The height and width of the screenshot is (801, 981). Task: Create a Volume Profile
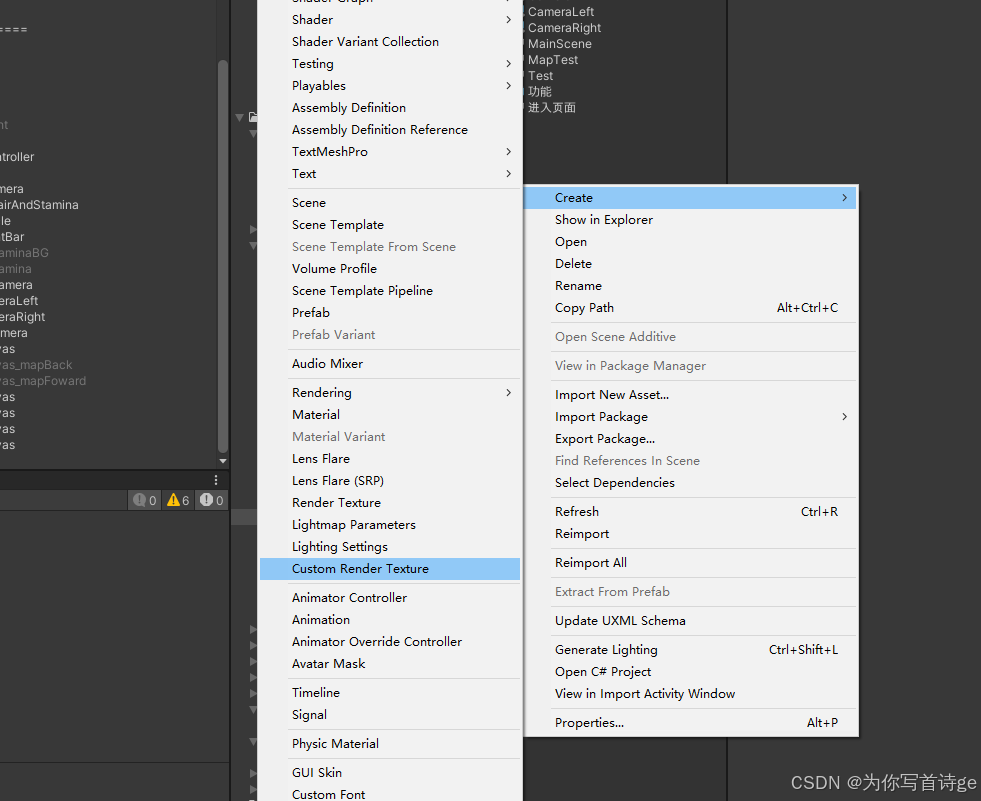click(390, 268)
